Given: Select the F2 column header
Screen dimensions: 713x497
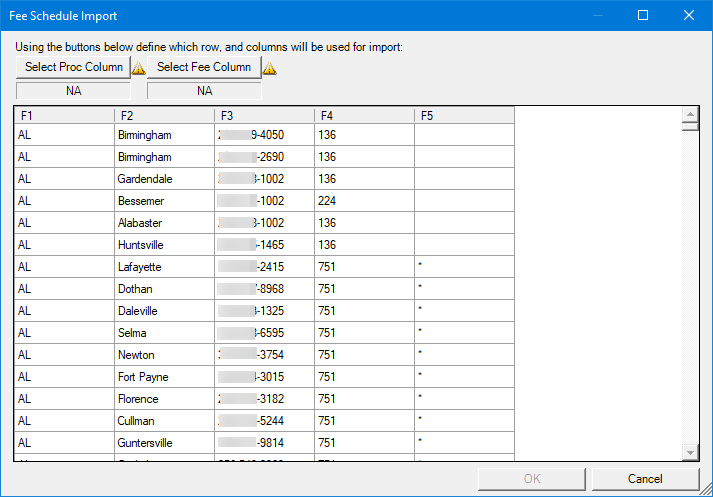Looking at the screenshot, I should pyautogui.click(x=164, y=116).
